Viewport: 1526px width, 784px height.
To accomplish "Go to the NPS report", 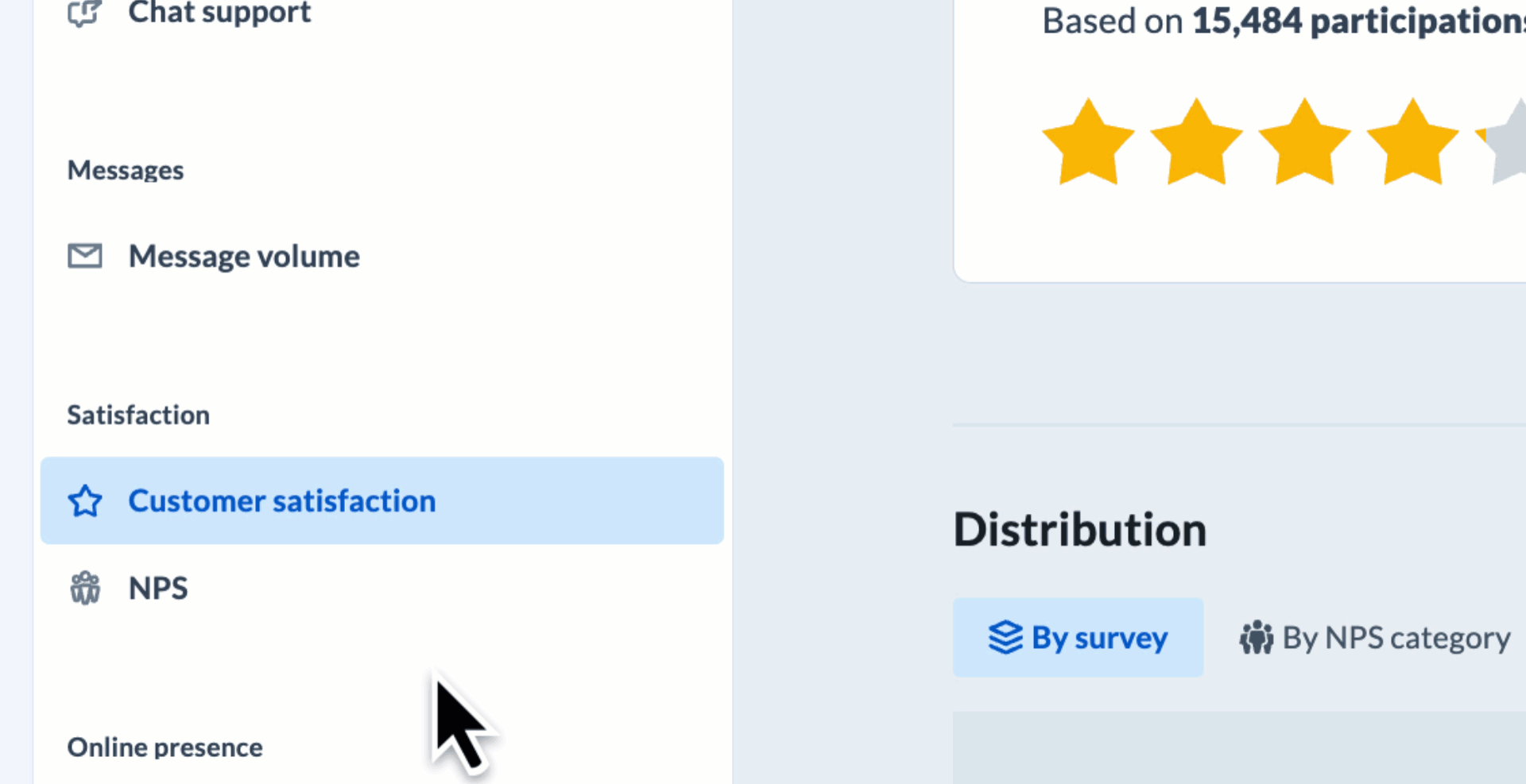I will [158, 589].
